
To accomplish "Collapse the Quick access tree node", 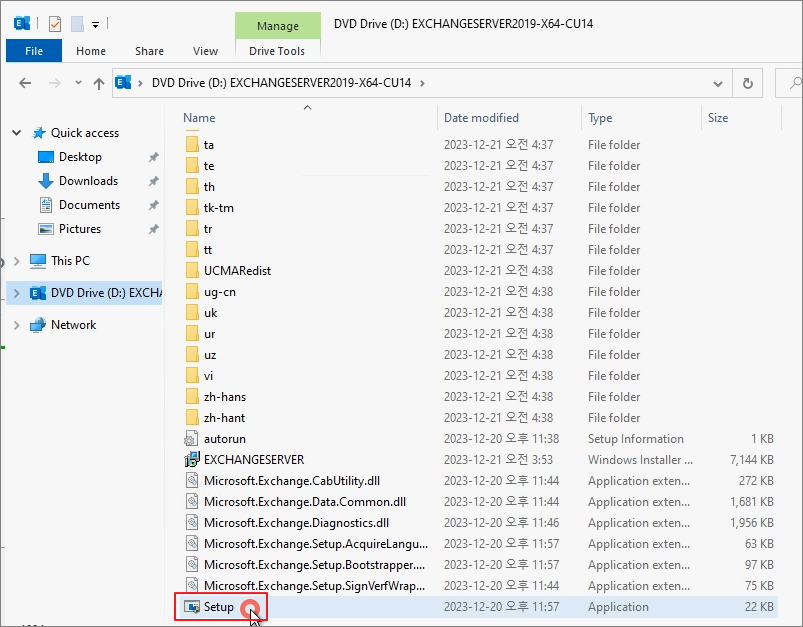I will (x=16, y=133).
